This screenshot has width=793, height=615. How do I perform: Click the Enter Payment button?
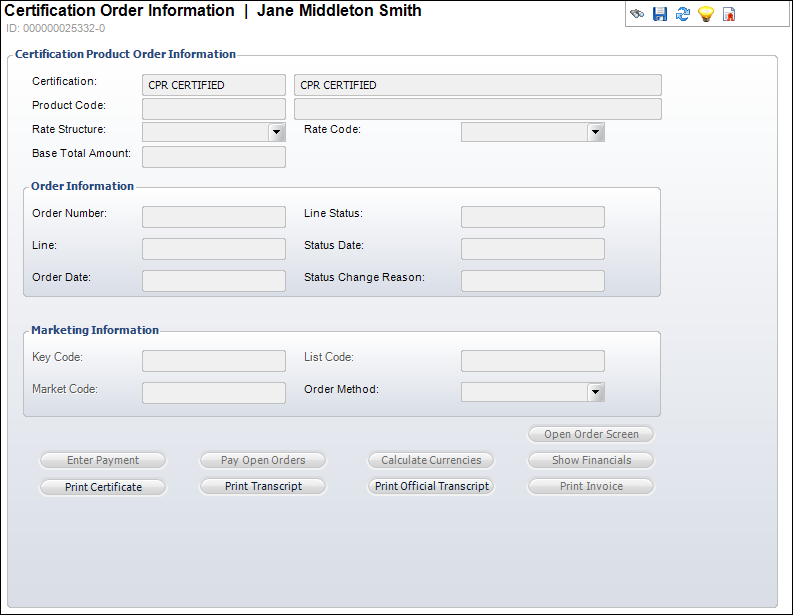[x=103, y=461]
